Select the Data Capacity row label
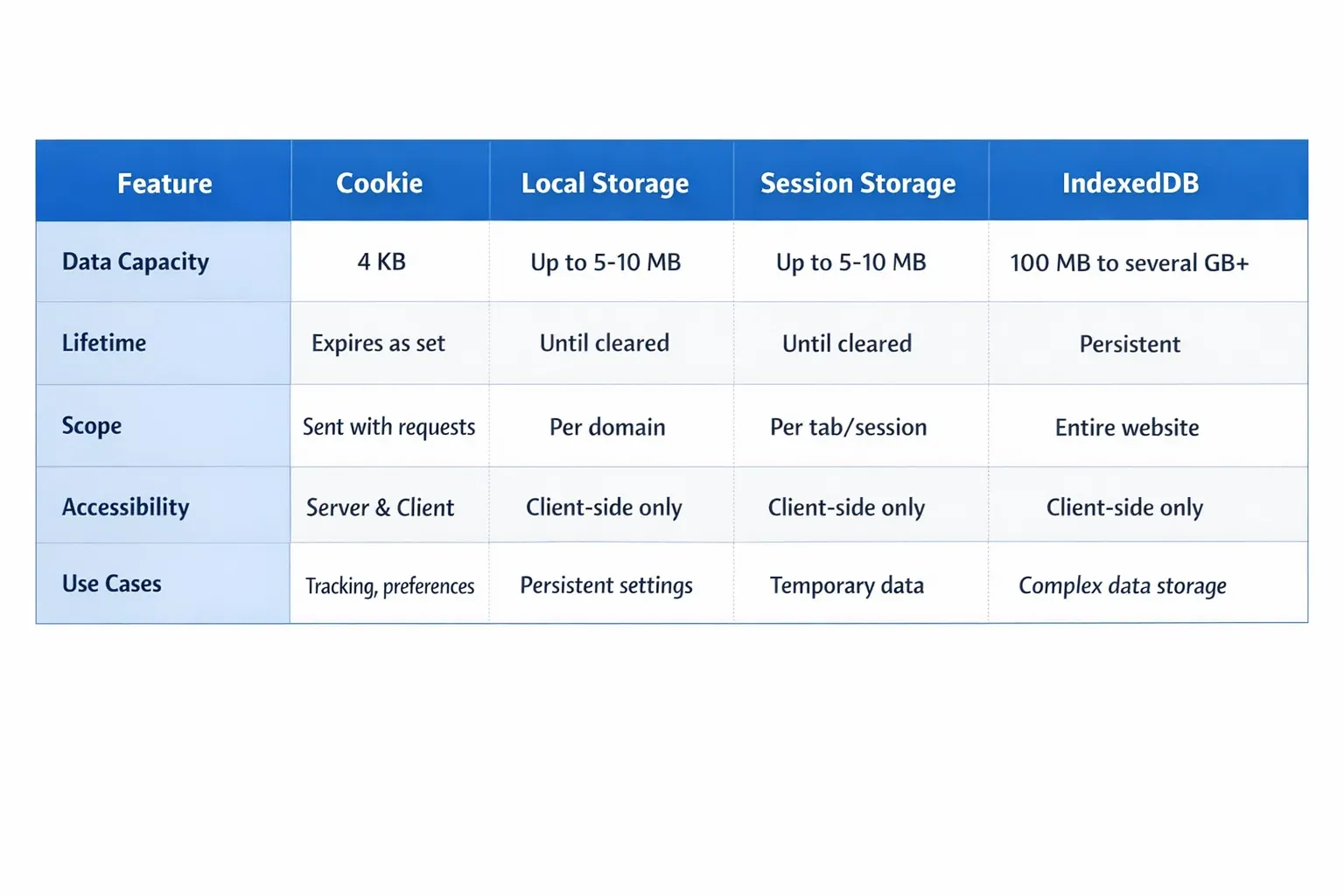Image resolution: width=1344 pixels, height=896 pixels. coord(136,262)
